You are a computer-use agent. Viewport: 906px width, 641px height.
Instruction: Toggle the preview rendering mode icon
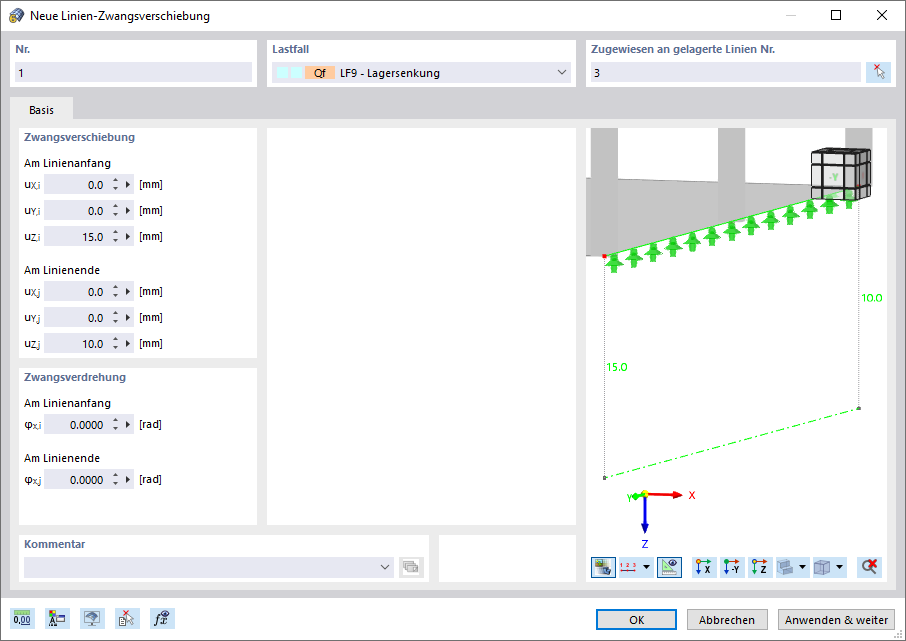603,567
